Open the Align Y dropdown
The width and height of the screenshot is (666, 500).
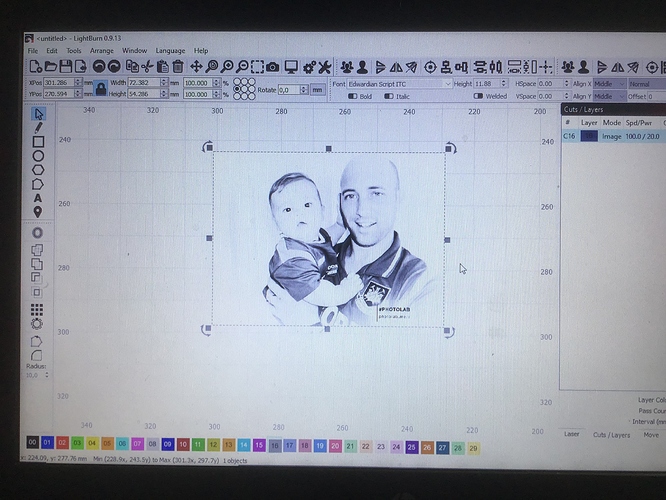pyautogui.click(x=610, y=97)
